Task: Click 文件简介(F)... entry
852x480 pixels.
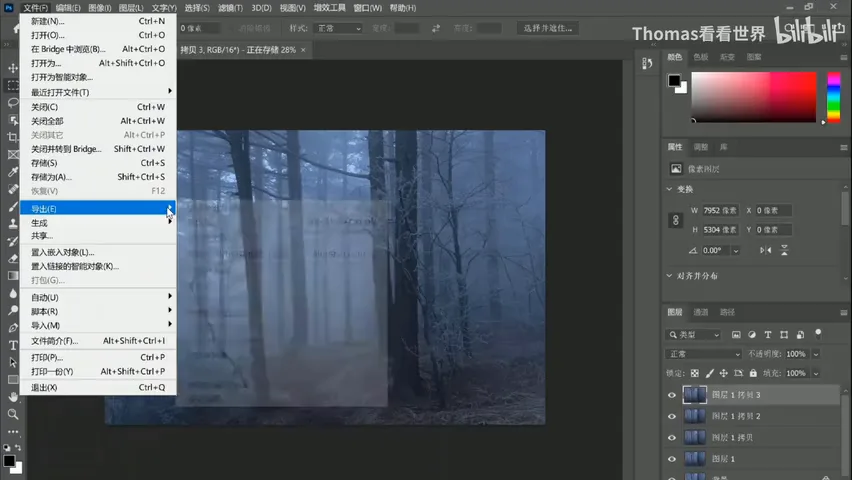Action: coord(98,341)
